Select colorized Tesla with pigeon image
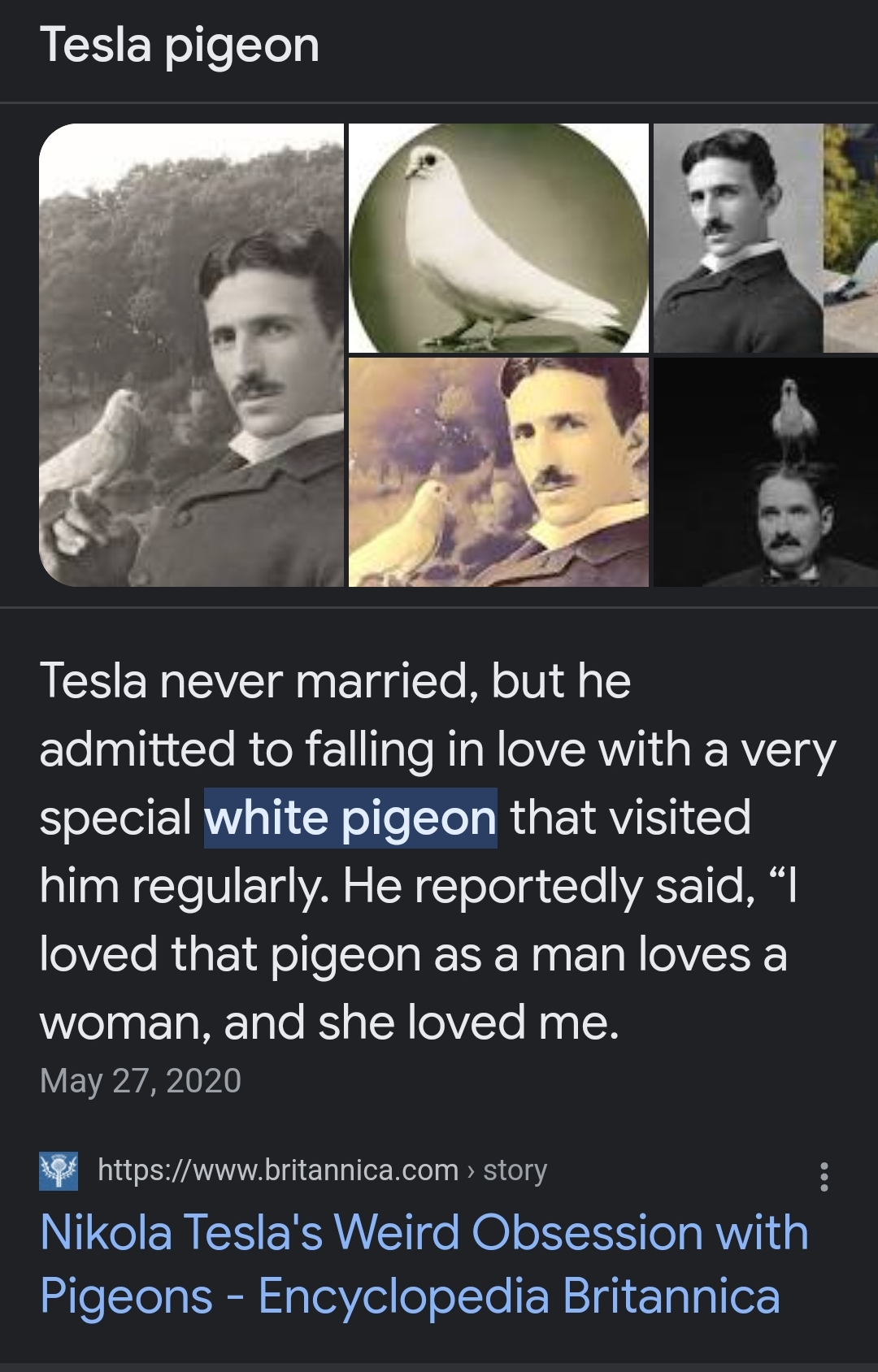 tap(498, 472)
